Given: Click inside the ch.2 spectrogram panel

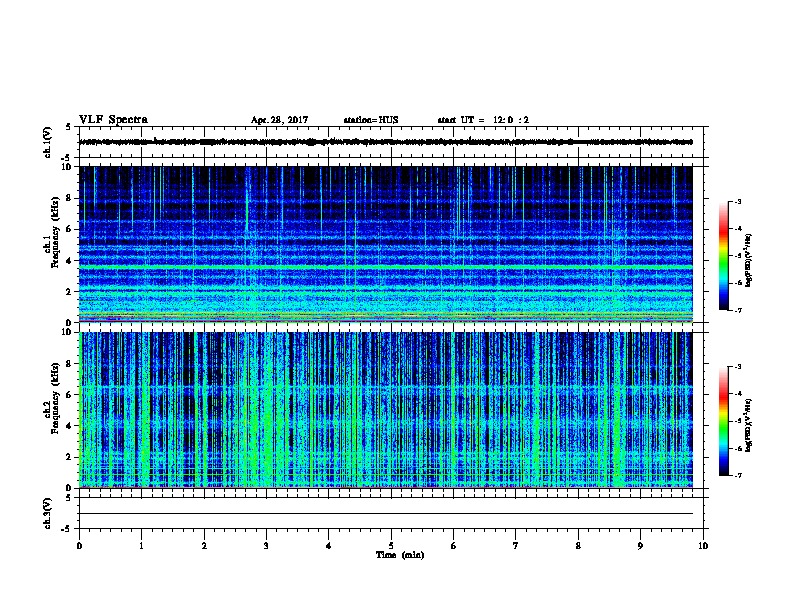Looking at the screenshot, I should click(x=386, y=410).
